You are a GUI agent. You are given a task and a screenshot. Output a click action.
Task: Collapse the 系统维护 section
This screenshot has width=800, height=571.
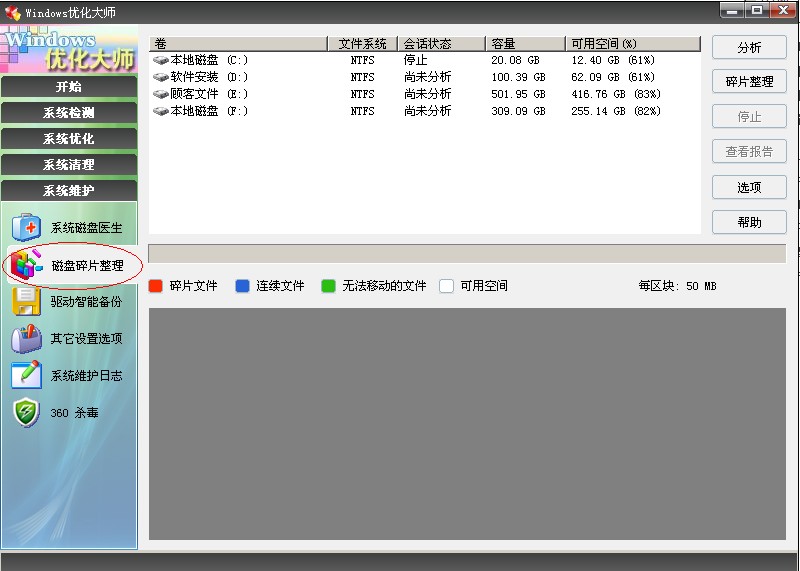(x=69, y=190)
